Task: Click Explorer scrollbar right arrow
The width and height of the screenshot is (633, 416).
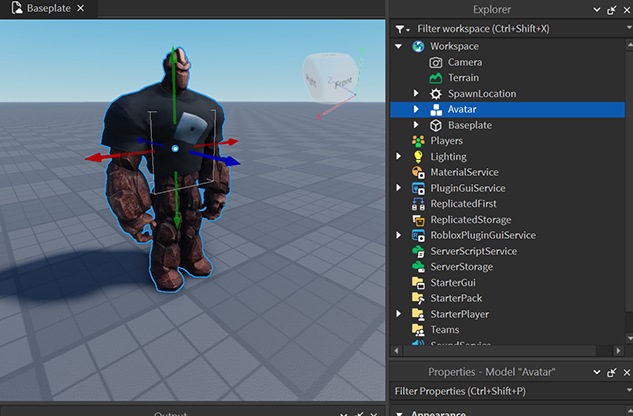Action: click(618, 351)
